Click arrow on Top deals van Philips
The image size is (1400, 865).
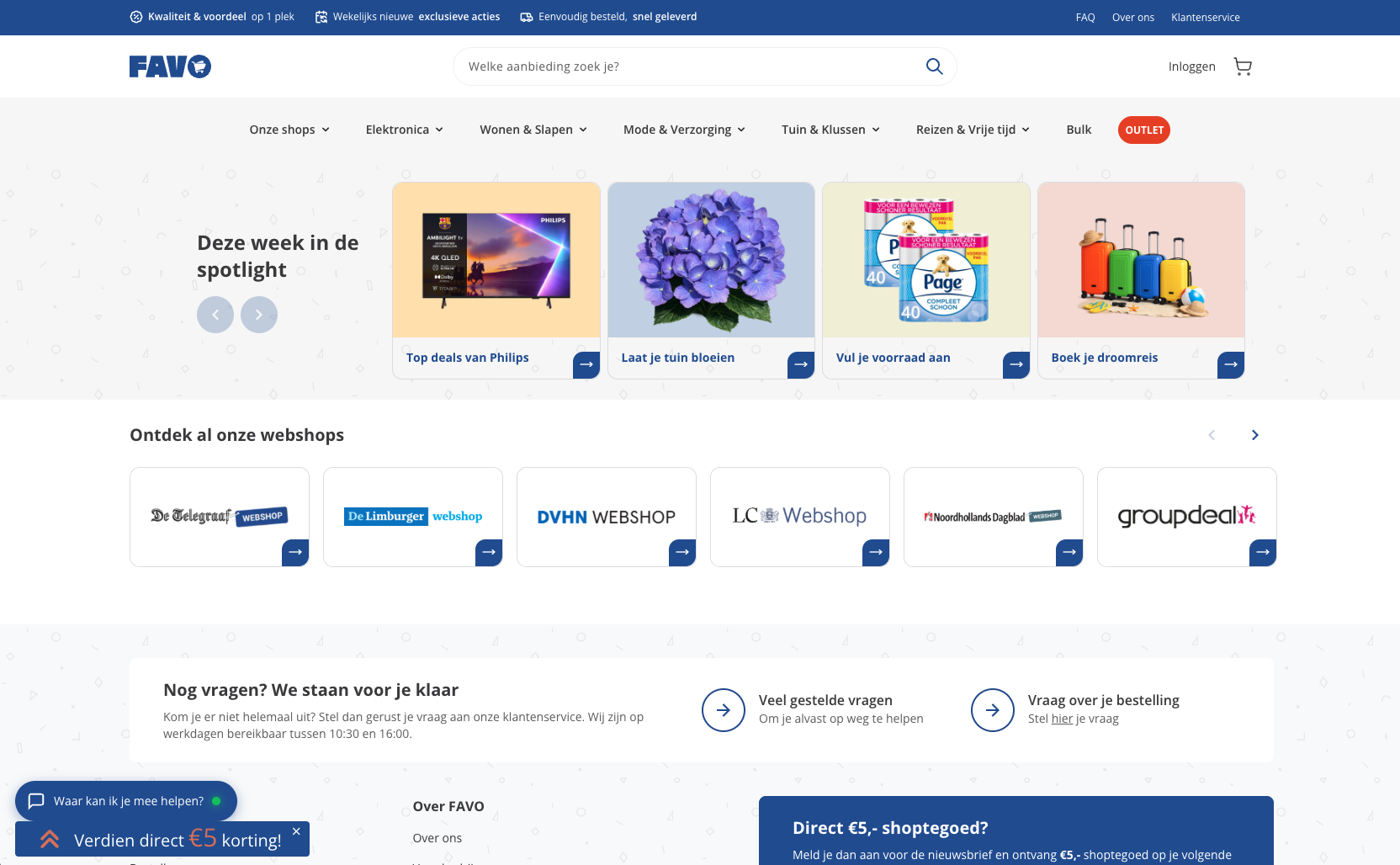[586, 365]
